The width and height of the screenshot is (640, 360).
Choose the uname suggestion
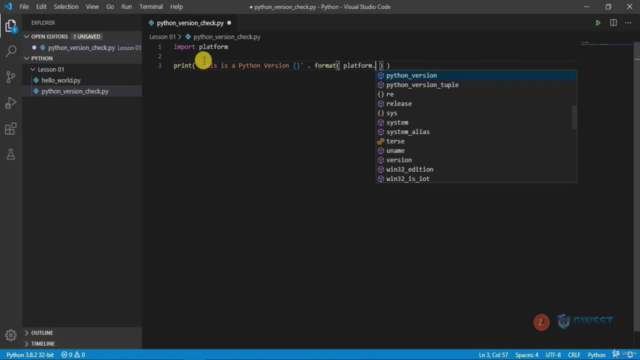(x=476, y=151)
